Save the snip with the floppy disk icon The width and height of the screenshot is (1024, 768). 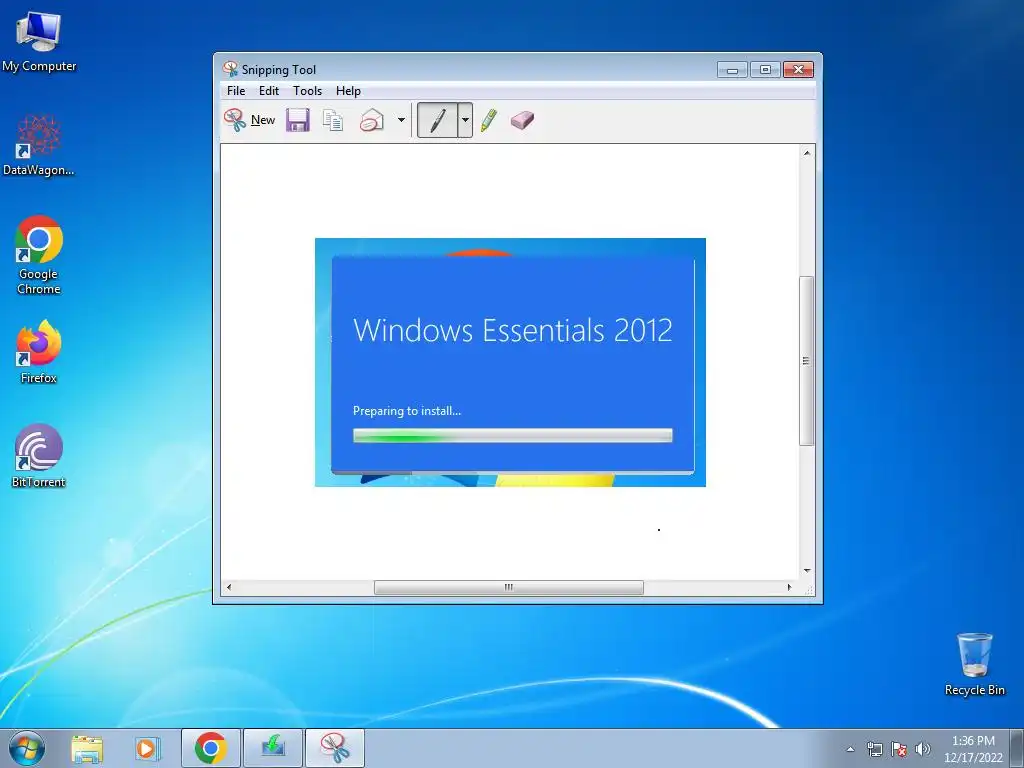click(298, 120)
